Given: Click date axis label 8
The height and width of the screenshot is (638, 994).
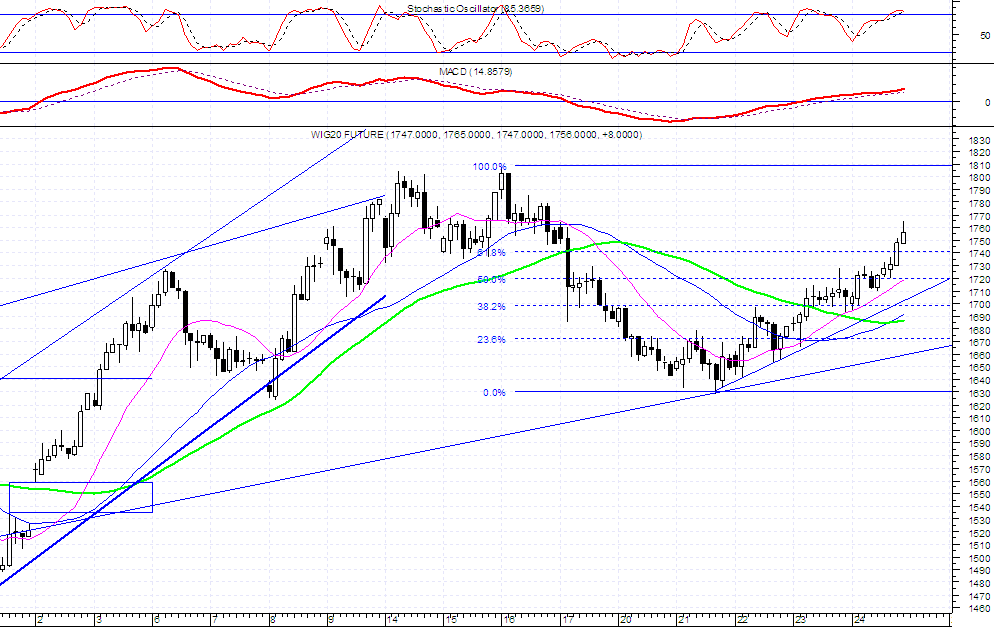Looking at the screenshot, I should [273, 620].
